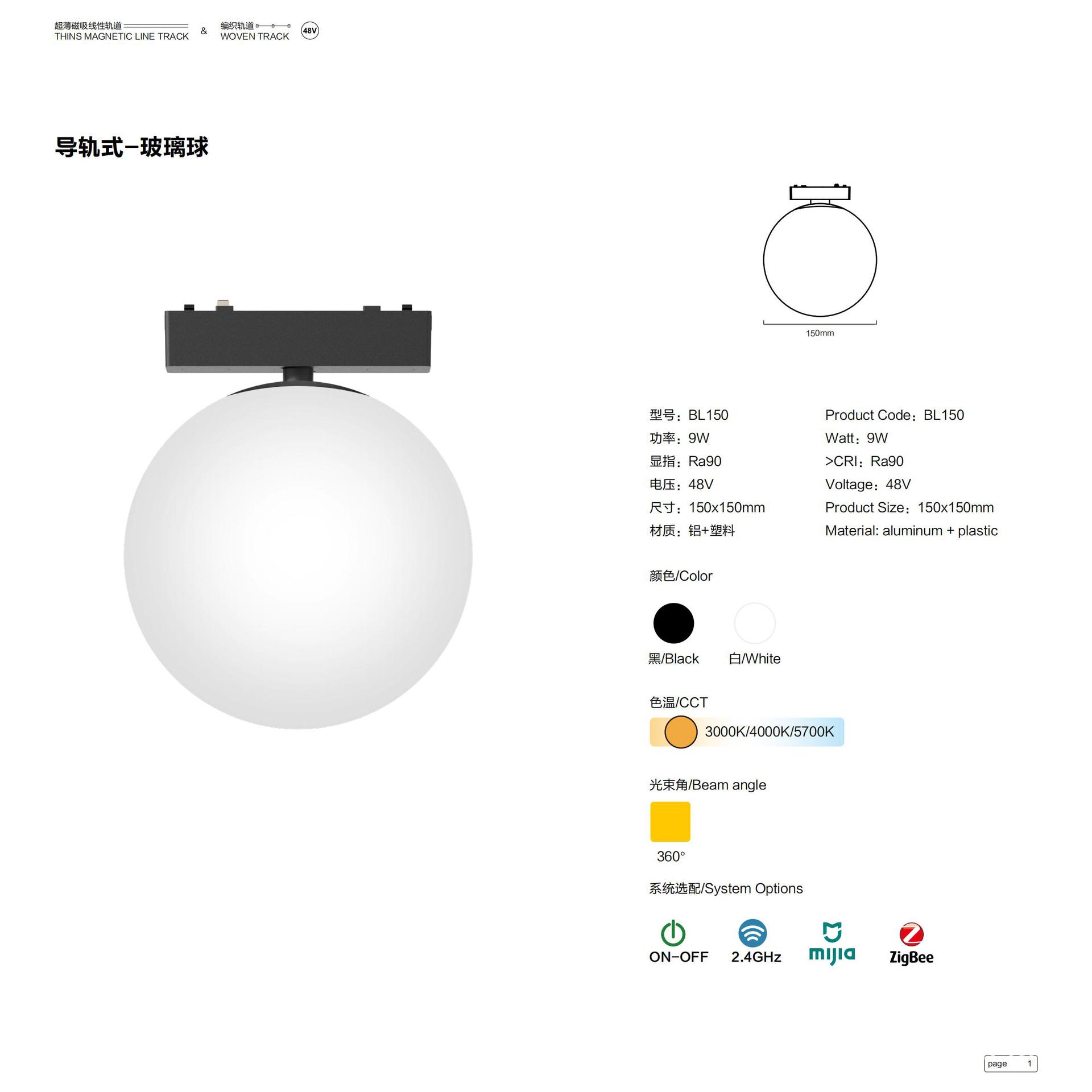The image size is (1092, 1092).
Task: Click the WOVEN TRACK header text
Action: [255, 36]
